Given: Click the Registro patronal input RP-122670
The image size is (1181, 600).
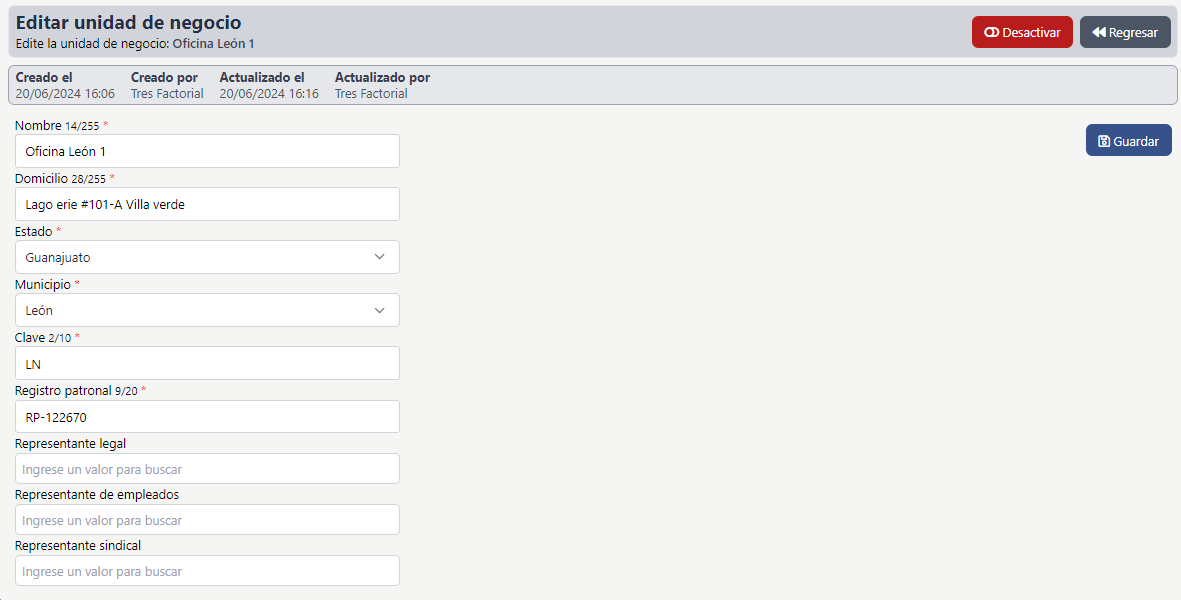Looking at the screenshot, I should click(x=207, y=417).
